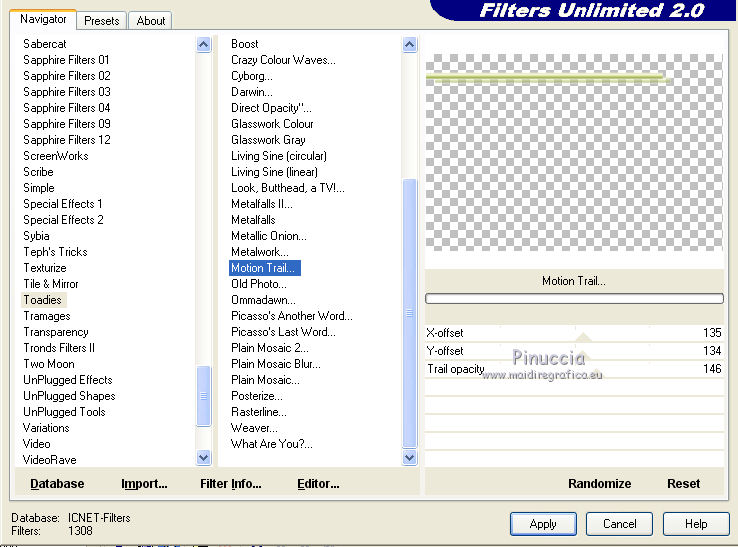Image resolution: width=738 pixels, height=547 pixels.
Task: Click the Import... button
Action: pyautogui.click(x=144, y=483)
